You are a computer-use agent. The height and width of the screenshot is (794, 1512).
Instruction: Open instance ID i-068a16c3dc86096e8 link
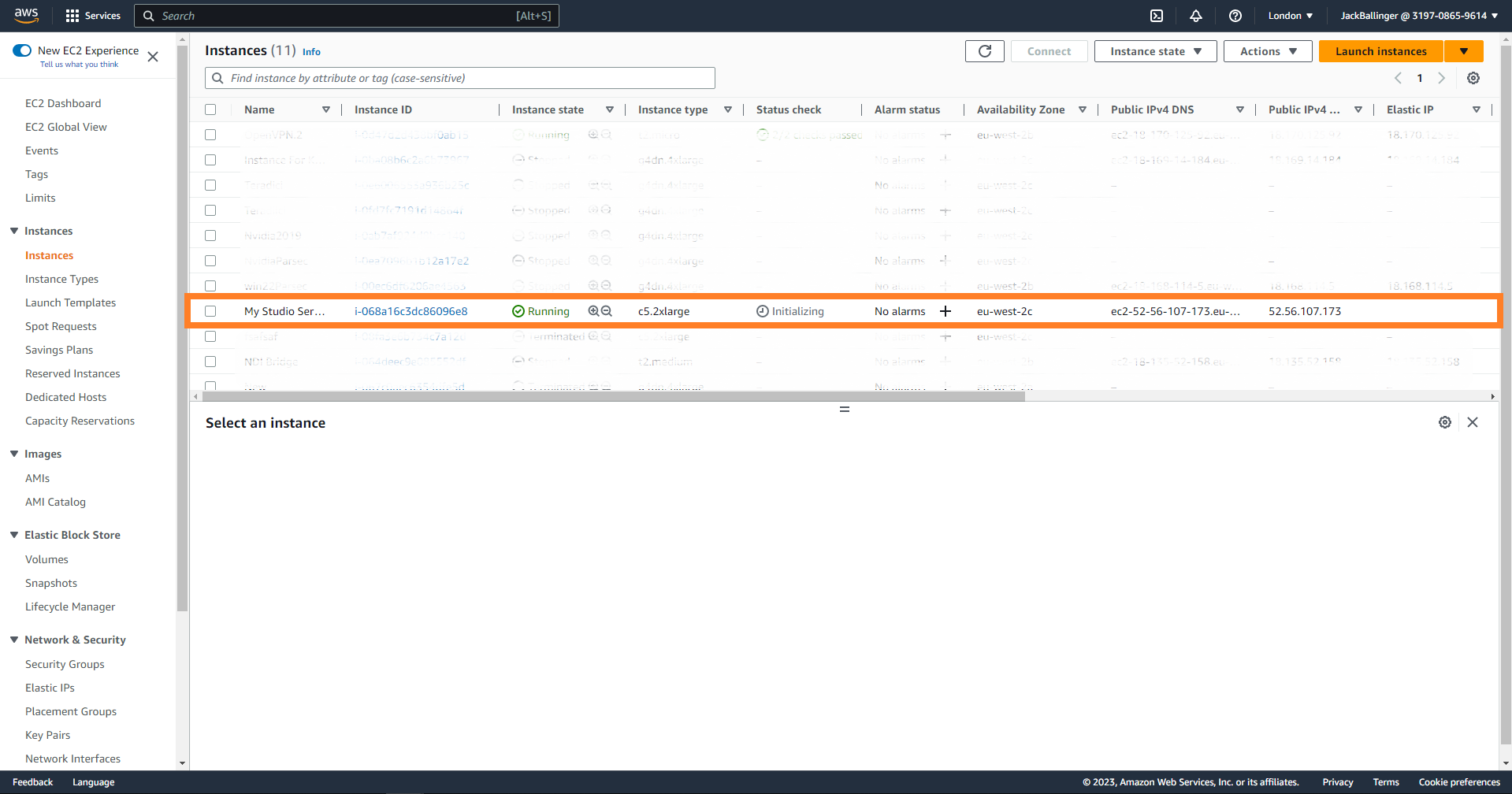click(411, 311)
